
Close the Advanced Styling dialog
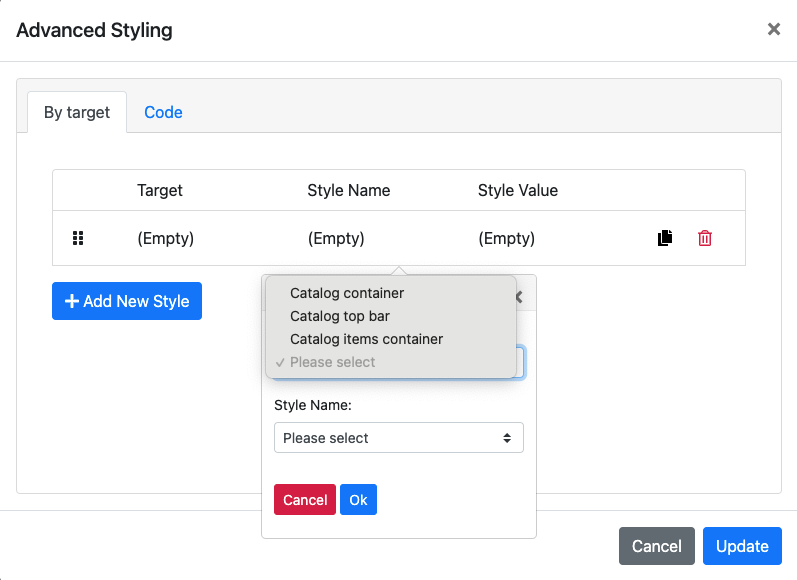point(773,30)
